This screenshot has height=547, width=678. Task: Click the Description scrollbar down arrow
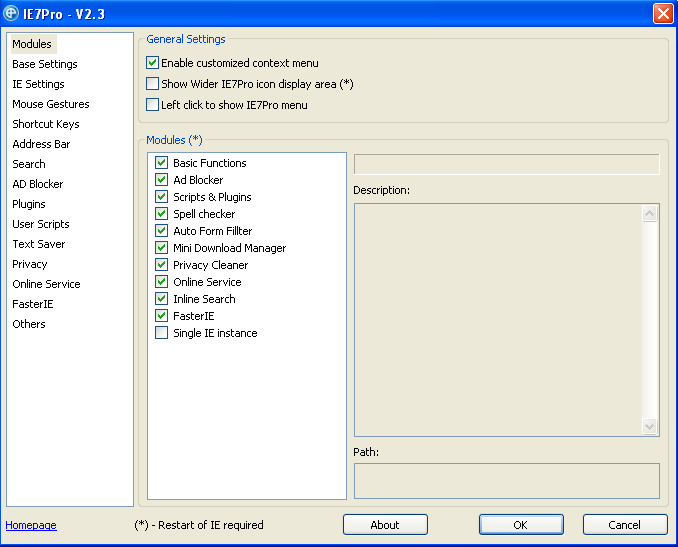click(650, 426)
